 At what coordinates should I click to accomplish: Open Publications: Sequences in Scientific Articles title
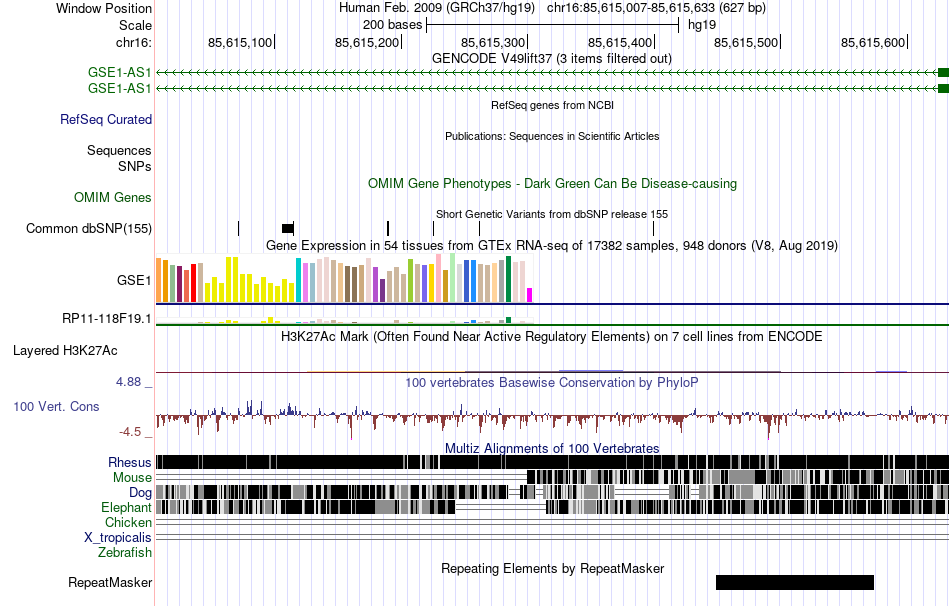pos(552,136)
